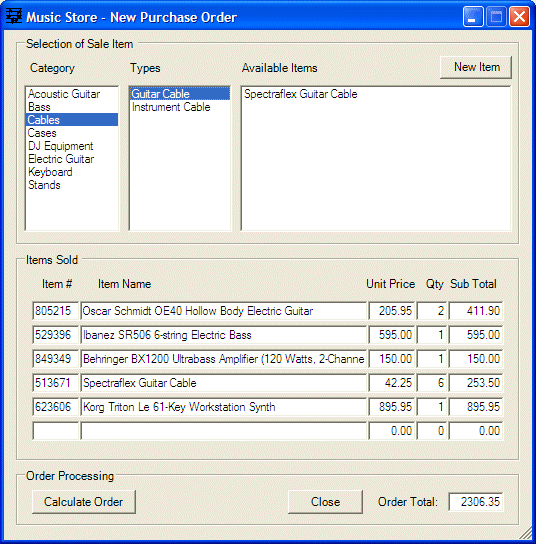This screenshot has width=536, height=544.
Task: Click item number field 623606
Action: (x=56, y=407)
